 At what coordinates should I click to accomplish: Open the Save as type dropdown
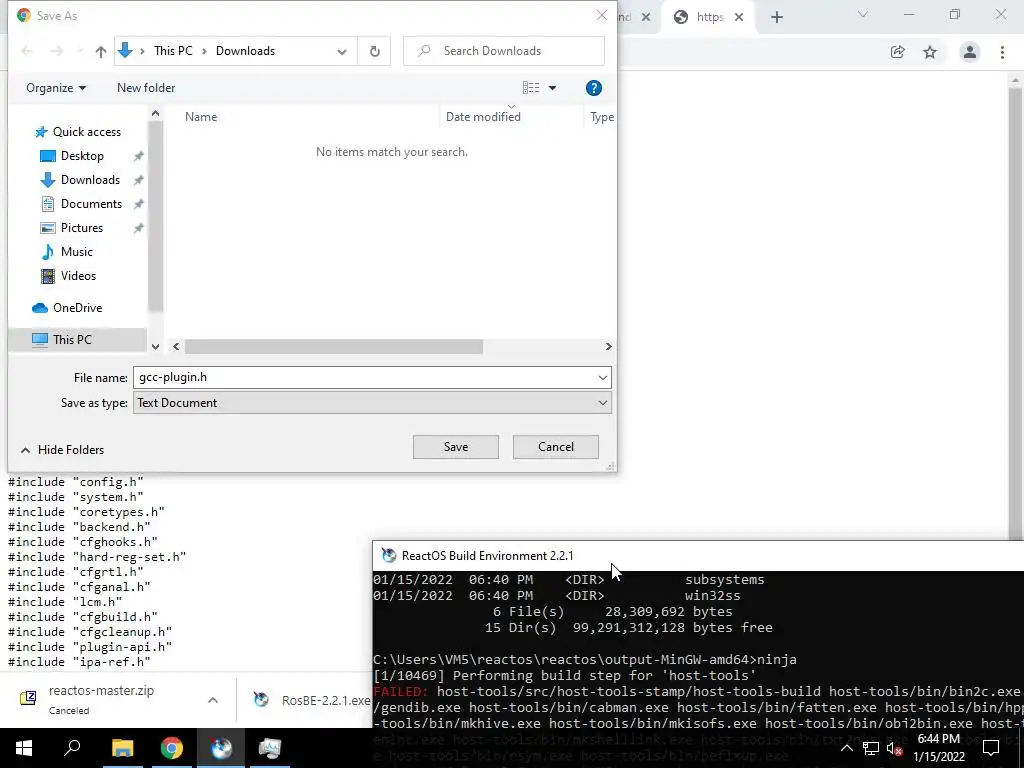(x=602, y=403)
